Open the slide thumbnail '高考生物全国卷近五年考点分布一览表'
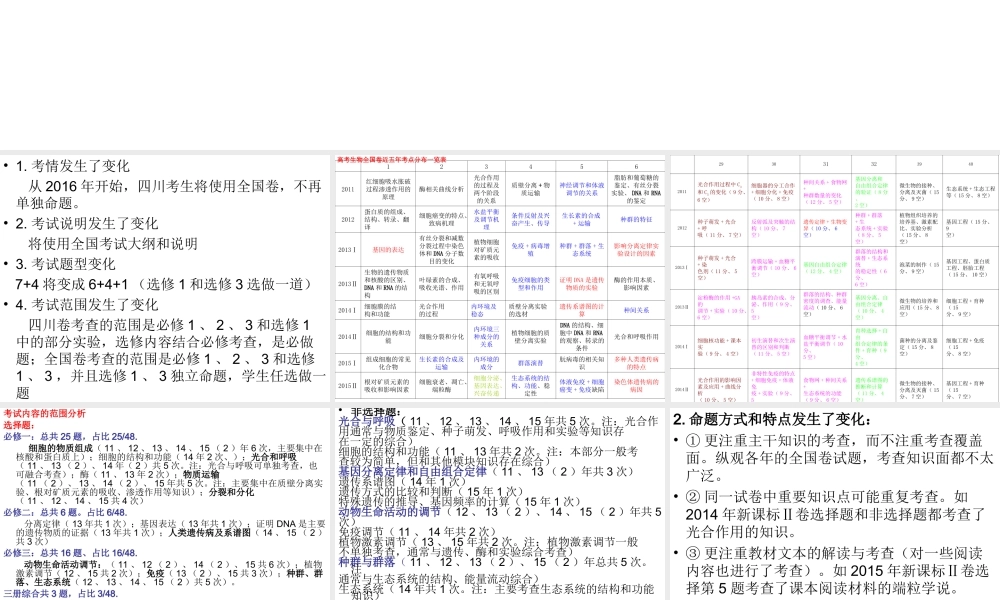Image resolution: width=1000 pixels, height=600 pixels. point(499,278)
